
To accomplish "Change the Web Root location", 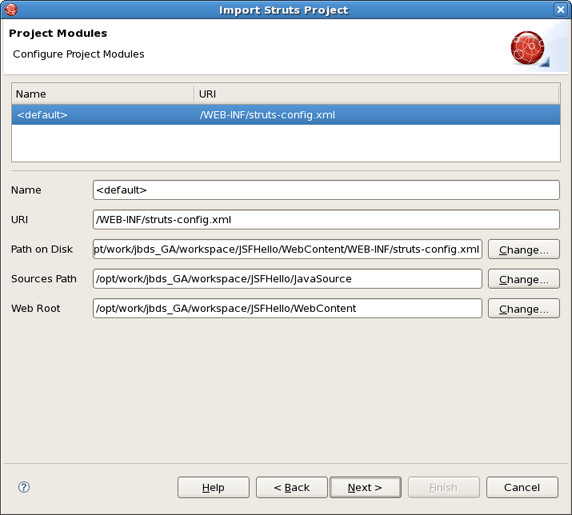I will click(x=524, y=309).
